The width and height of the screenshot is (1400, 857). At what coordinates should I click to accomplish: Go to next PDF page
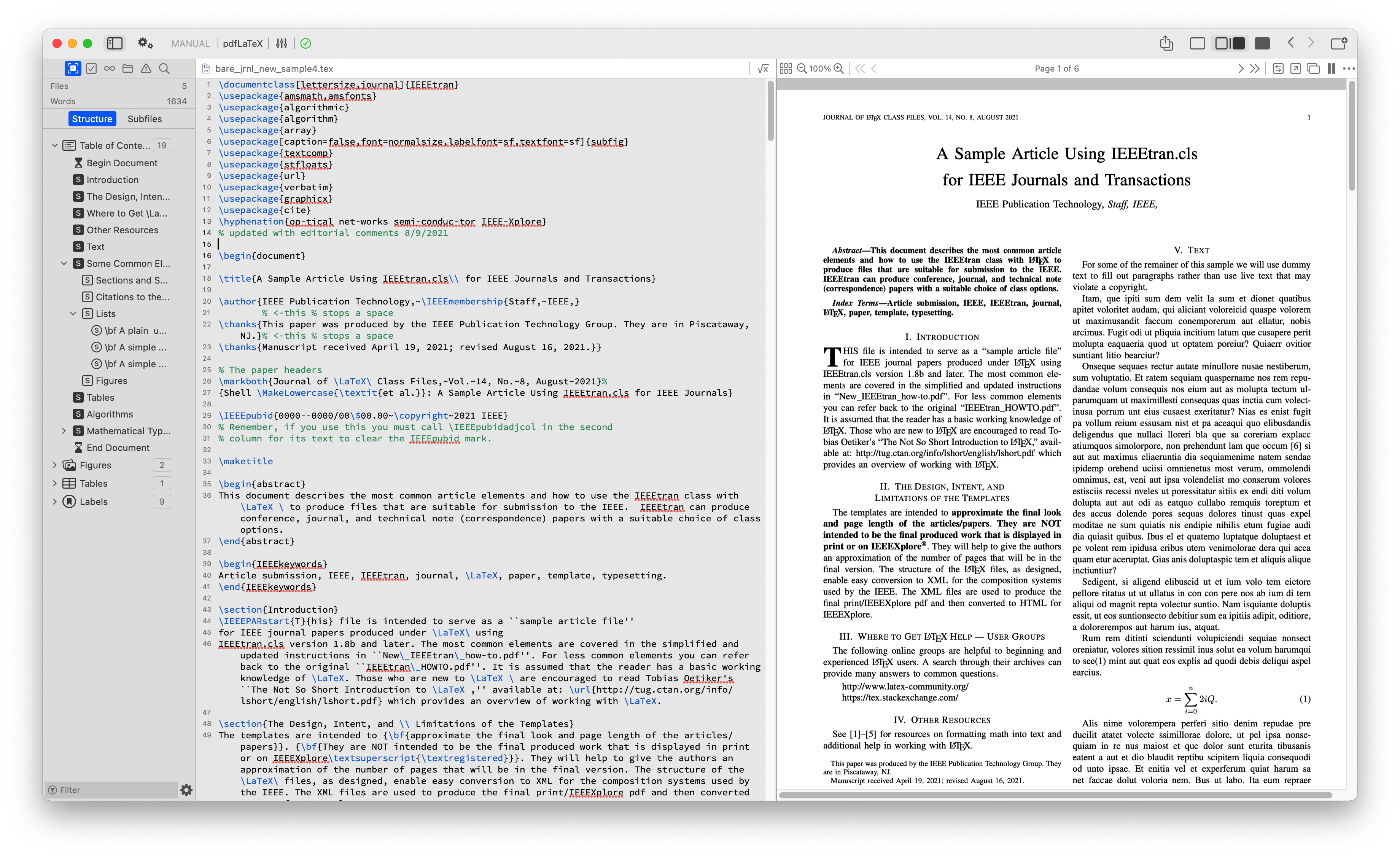click(x=1240, y=68)
